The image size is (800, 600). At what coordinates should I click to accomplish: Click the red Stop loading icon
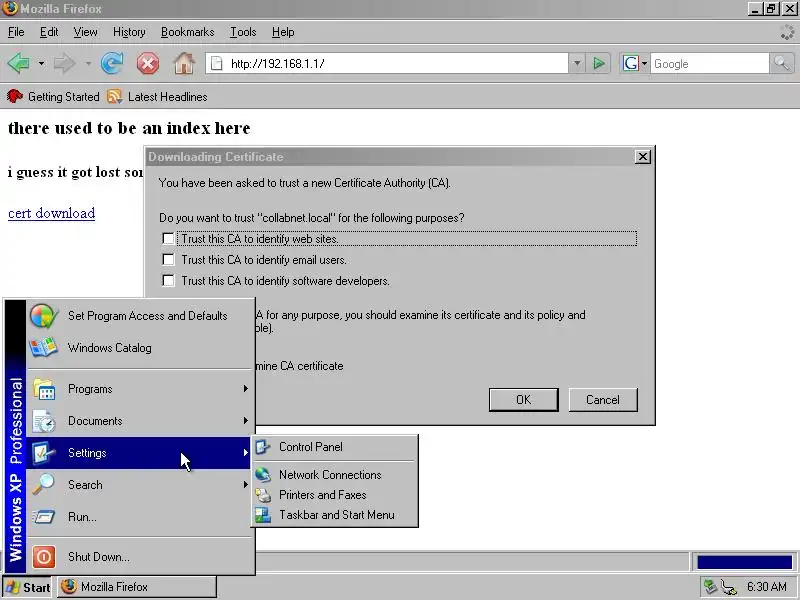147,63
